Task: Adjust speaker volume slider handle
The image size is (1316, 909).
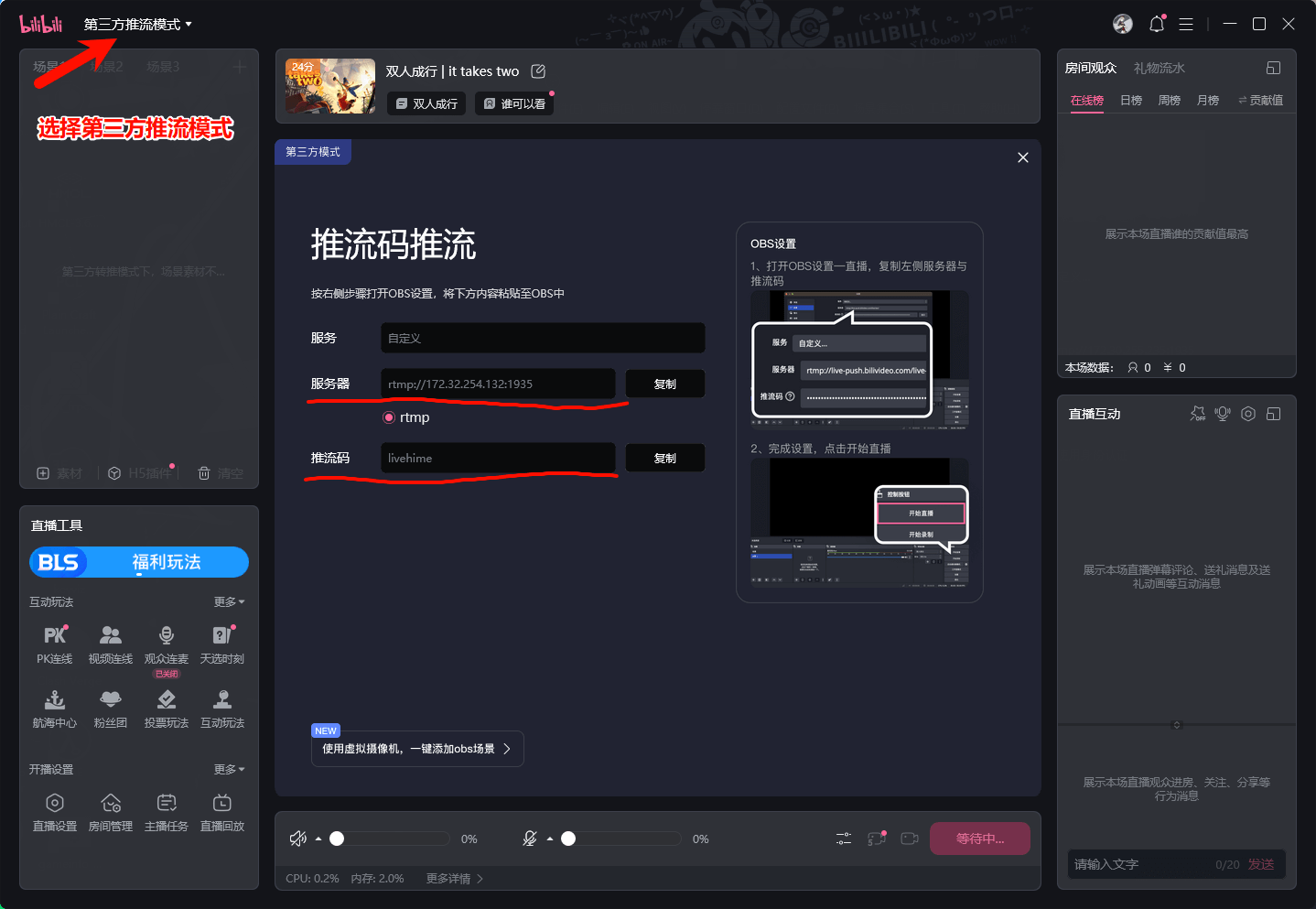Action: point(337,839)
